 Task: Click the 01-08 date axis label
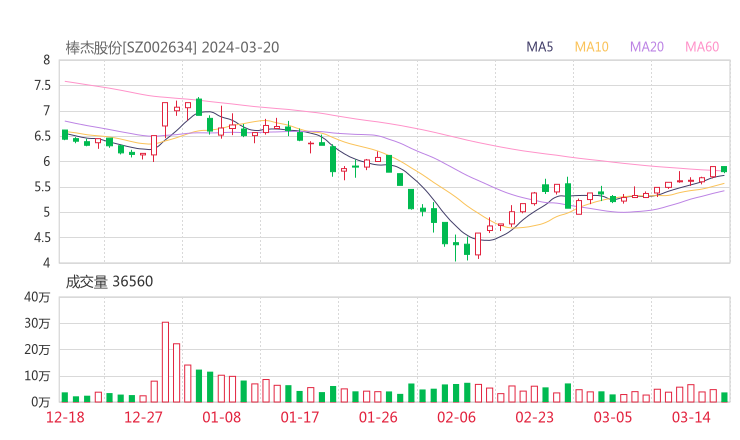pyautogui.click(x=221, y=417)
